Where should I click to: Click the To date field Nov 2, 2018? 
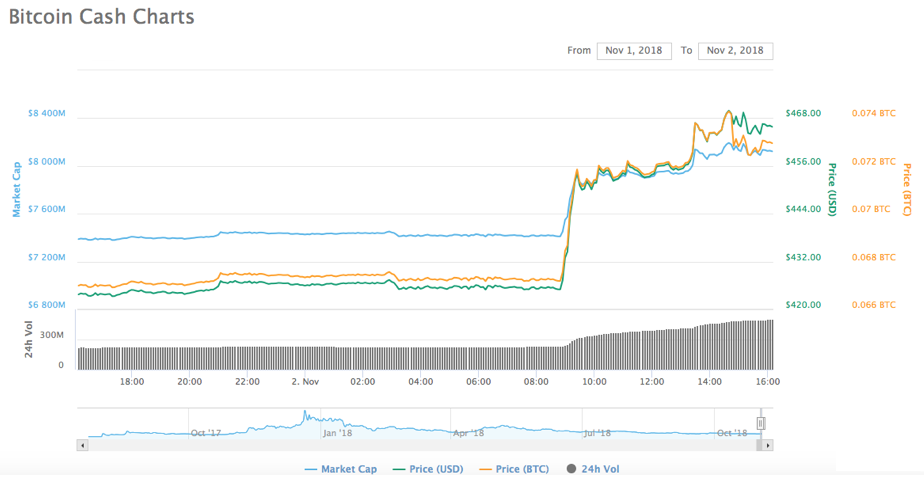point(735,50)
